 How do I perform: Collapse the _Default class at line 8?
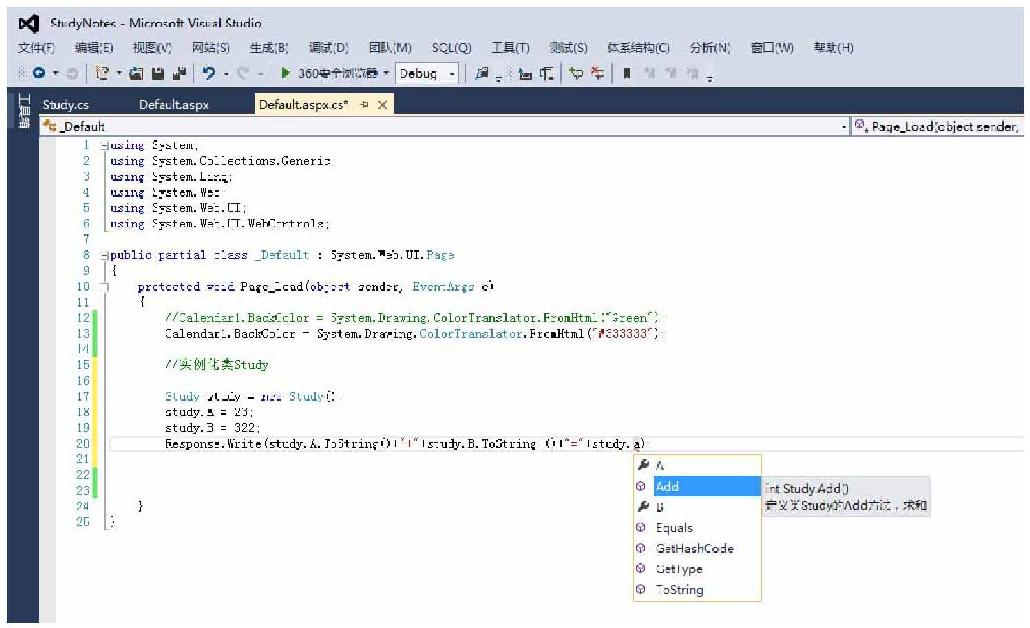point(104,255)
